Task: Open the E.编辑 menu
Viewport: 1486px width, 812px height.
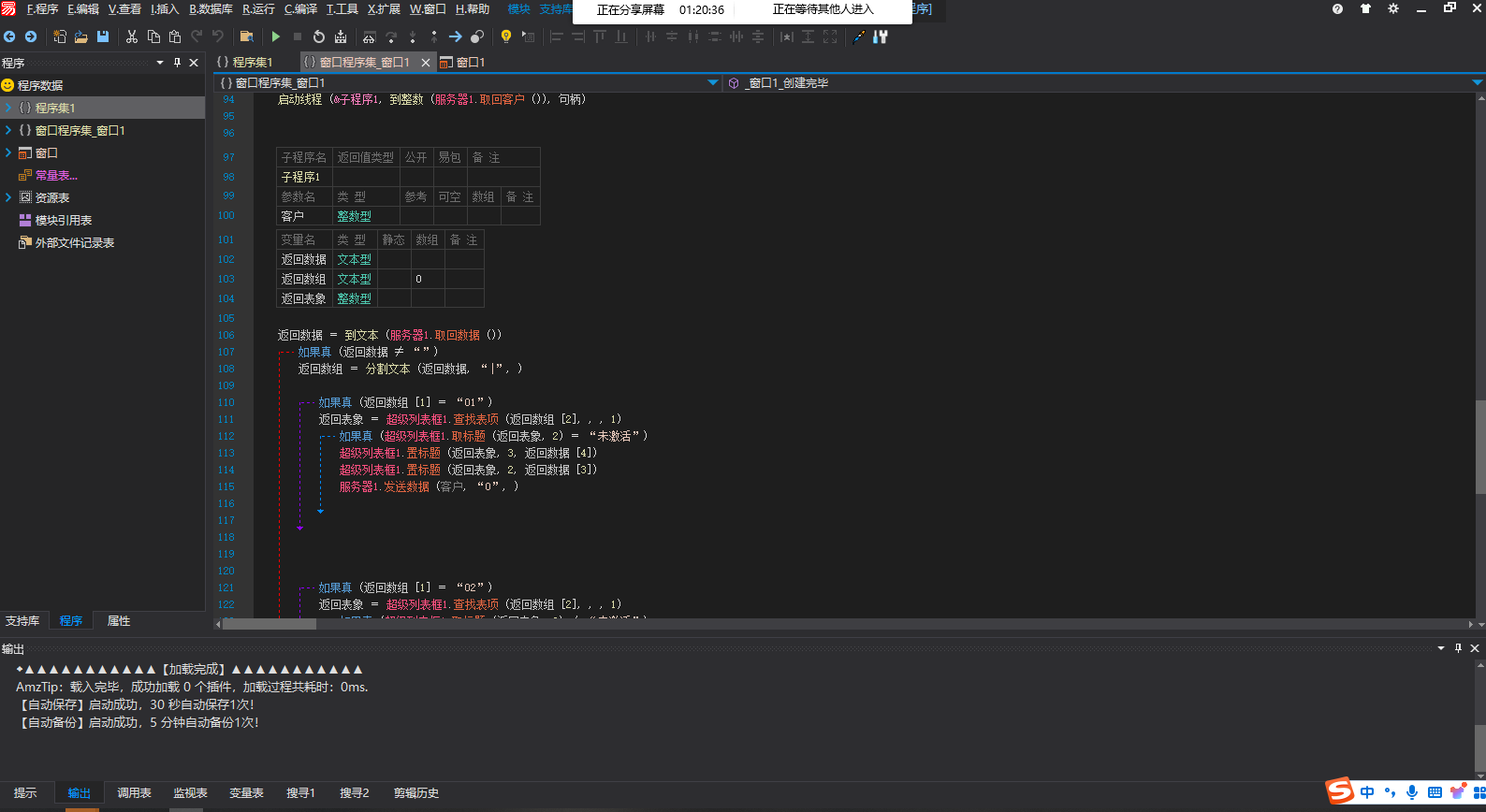Action: coord(82,9)
